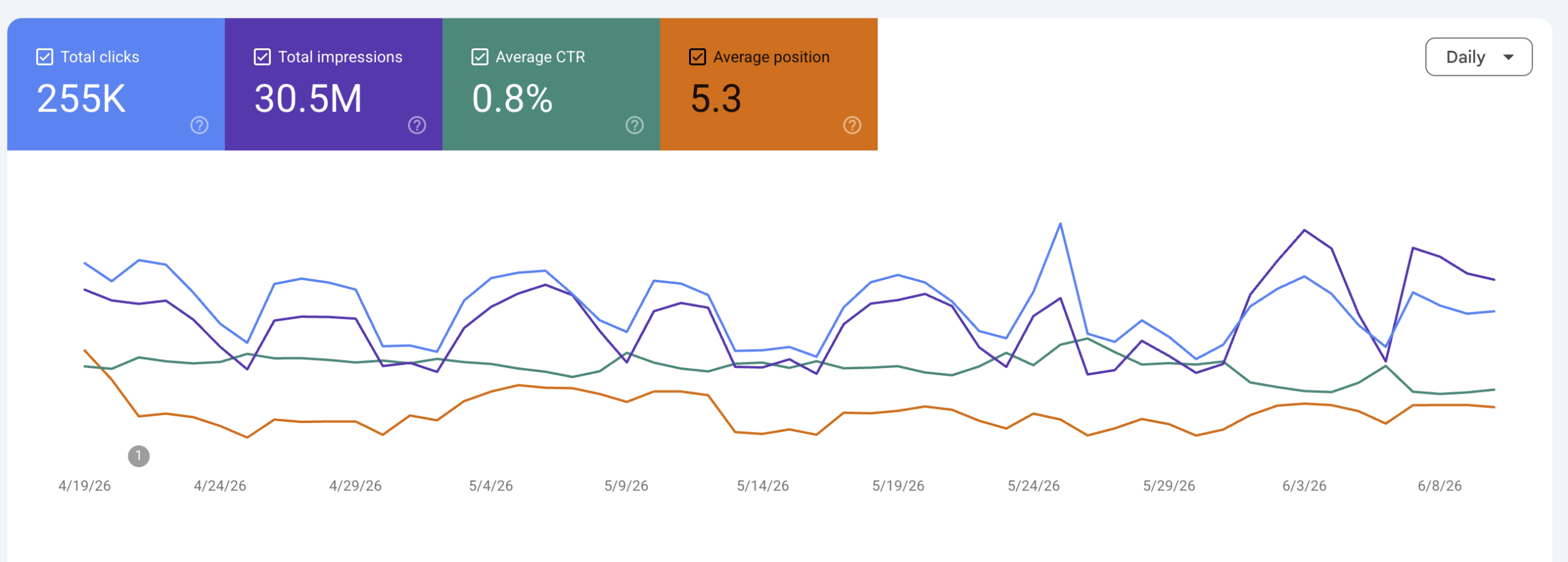
Task: Toggle the Average position checkbox
Action: click(x=698, y=57)
